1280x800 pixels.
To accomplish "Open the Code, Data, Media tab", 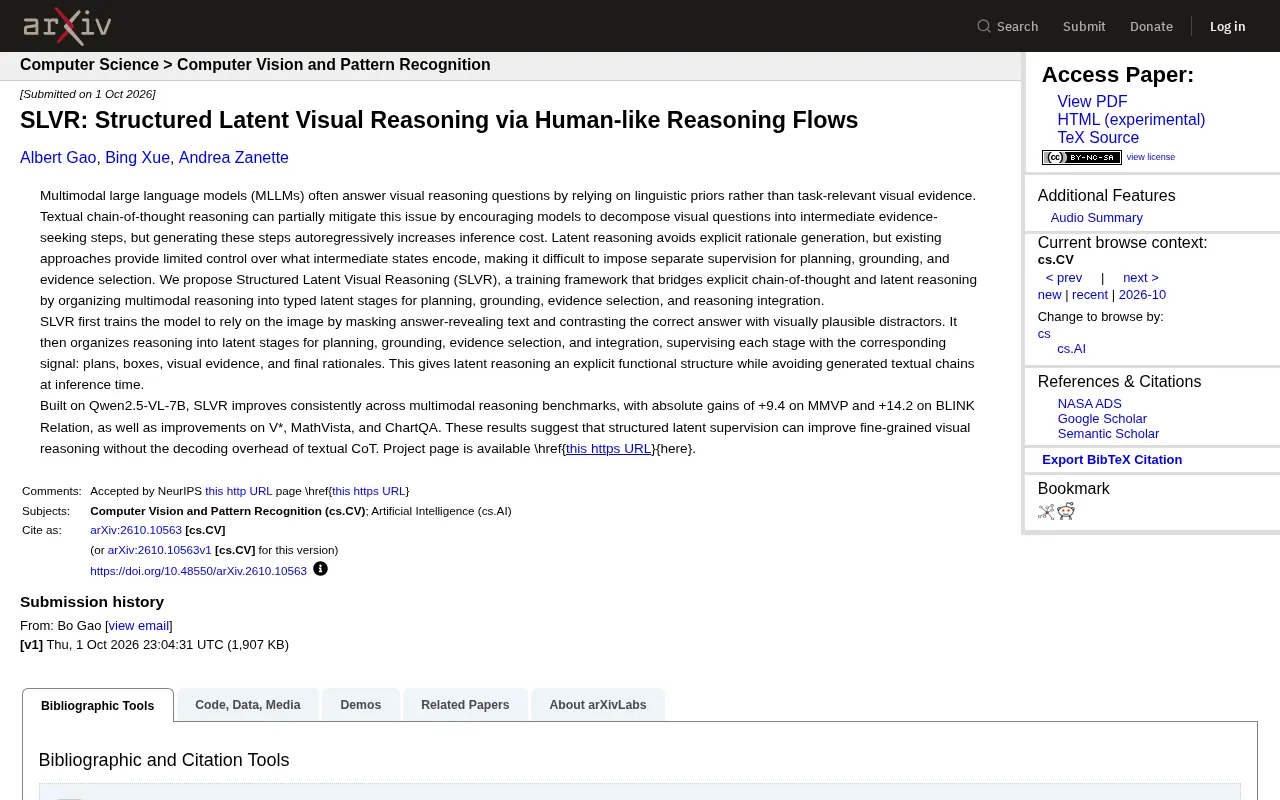I will click(248, 705).
